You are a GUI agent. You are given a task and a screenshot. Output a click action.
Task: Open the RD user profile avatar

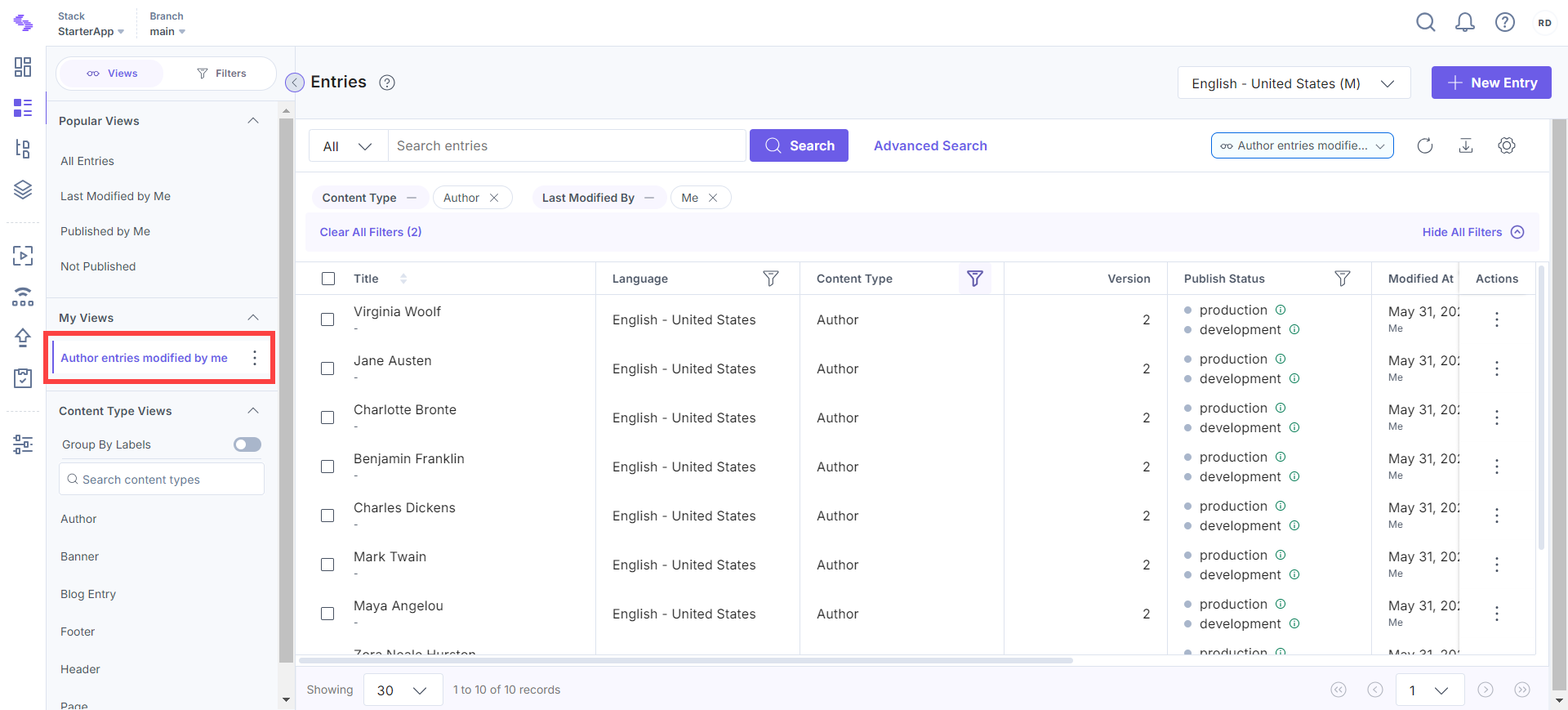(1544, 23)
